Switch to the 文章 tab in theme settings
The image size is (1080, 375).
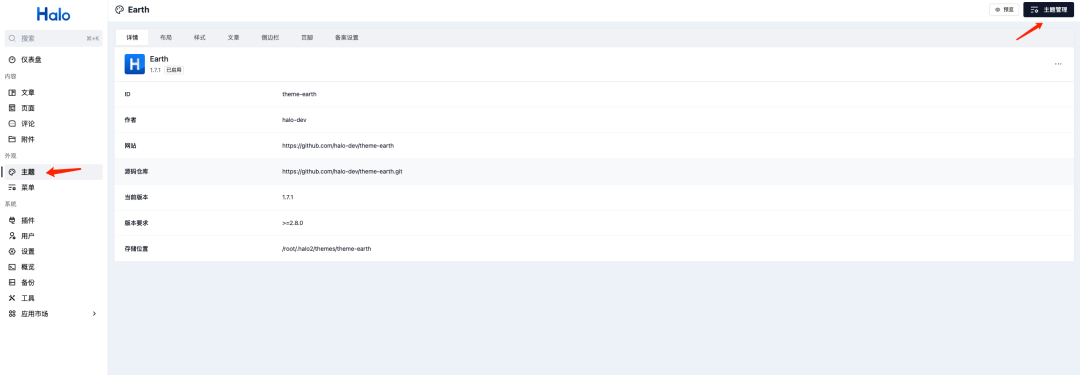(233, 37)
